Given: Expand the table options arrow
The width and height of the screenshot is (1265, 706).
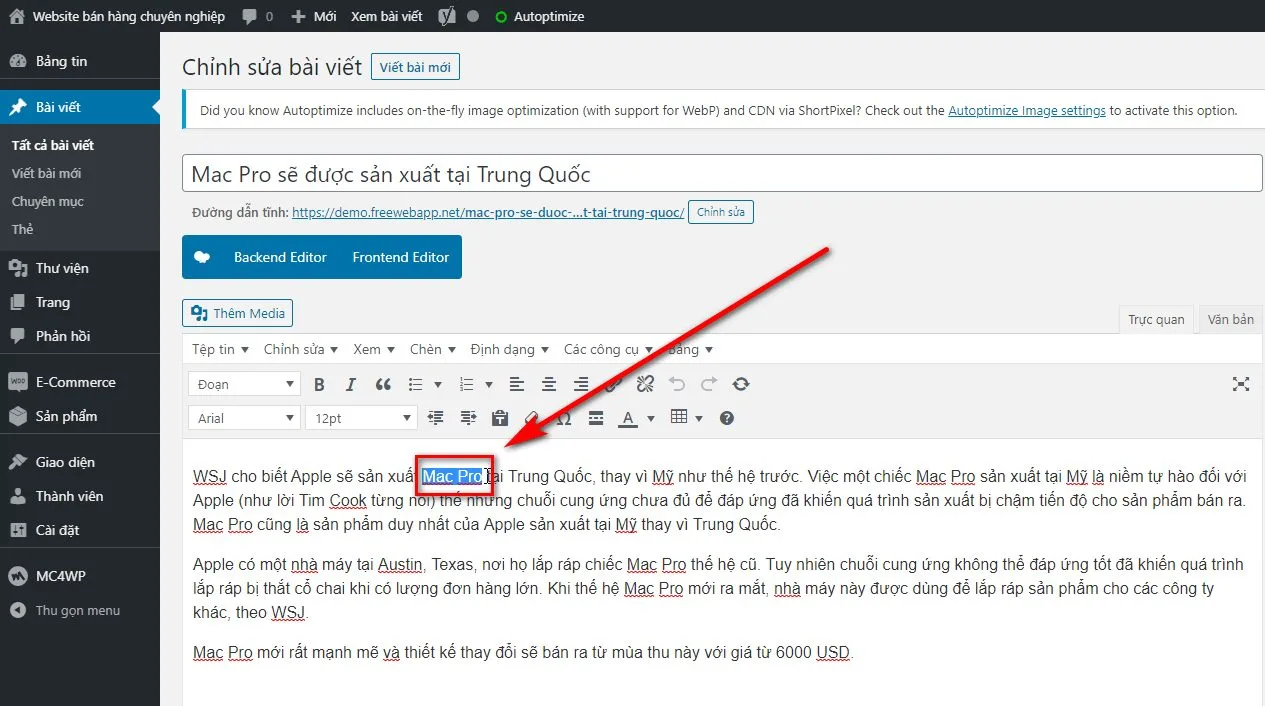Looking at the screenshot, I should click(699, 418).
